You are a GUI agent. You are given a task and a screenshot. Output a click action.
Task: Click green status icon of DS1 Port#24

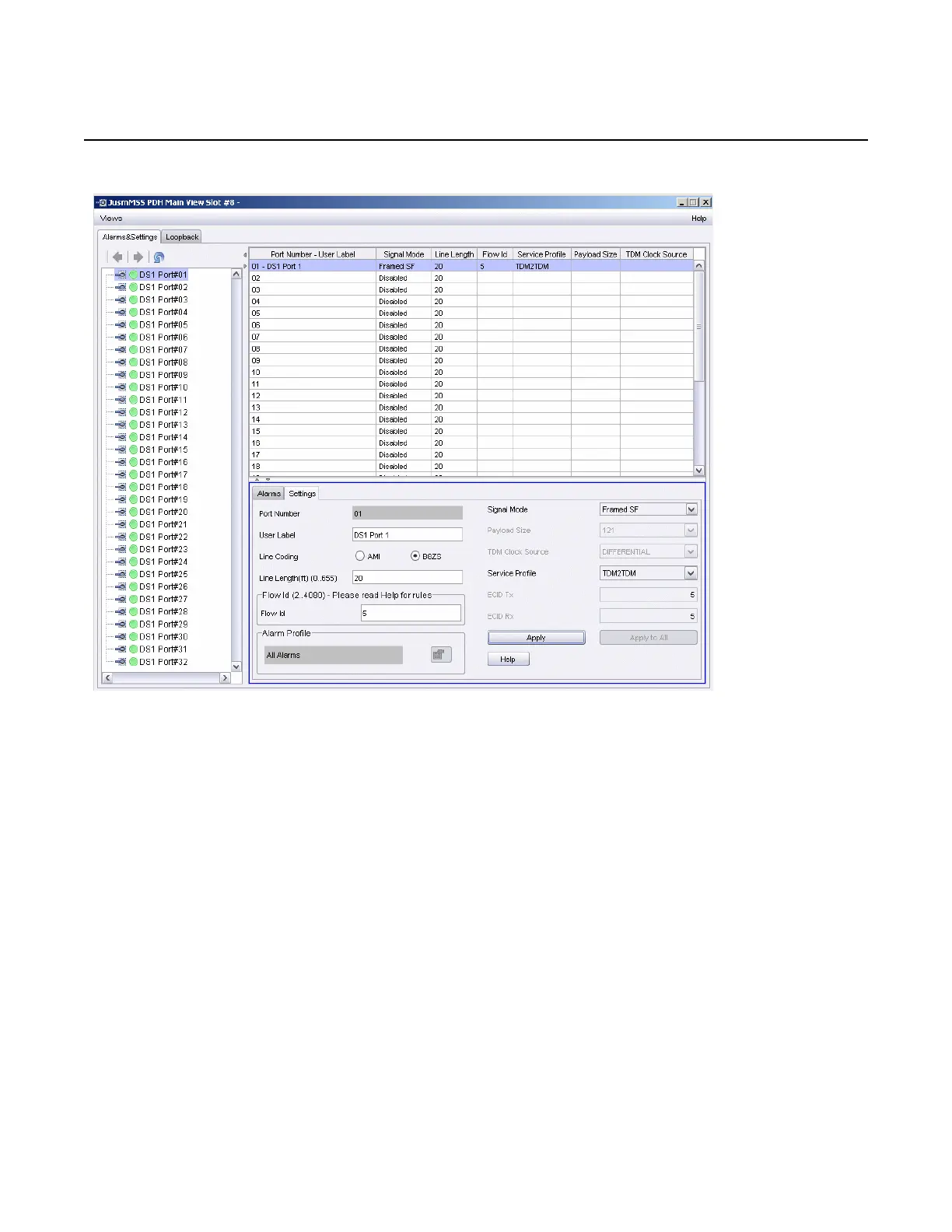tap(133, 562)
